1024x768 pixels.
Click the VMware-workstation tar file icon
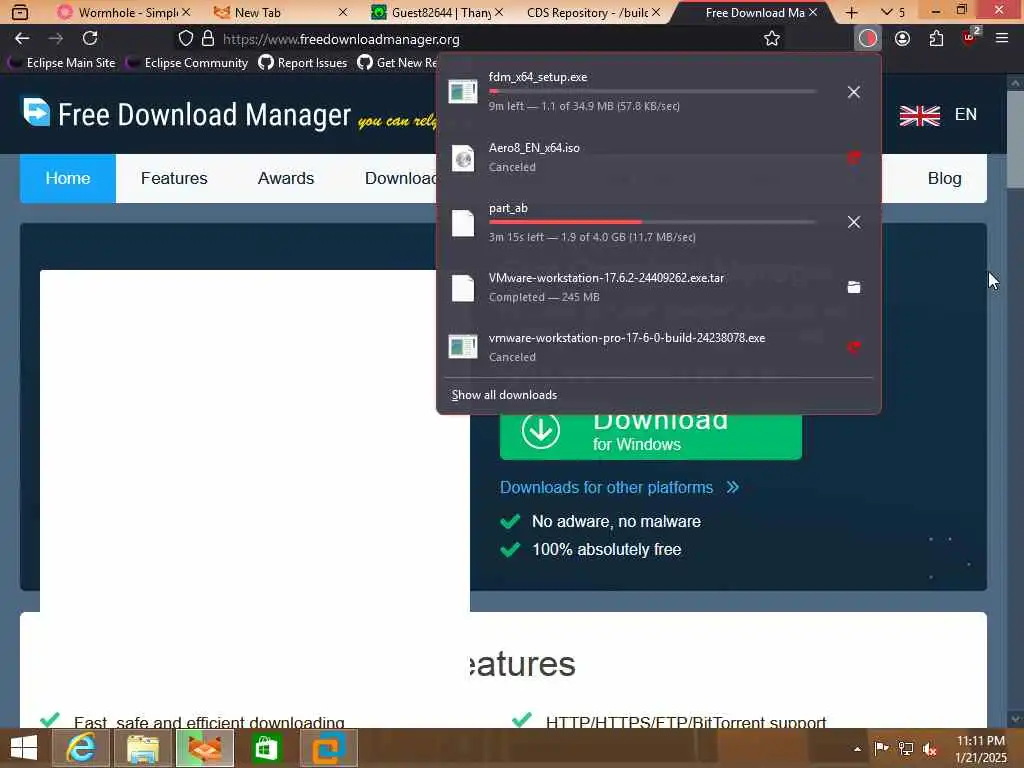(x=463, y=287)
